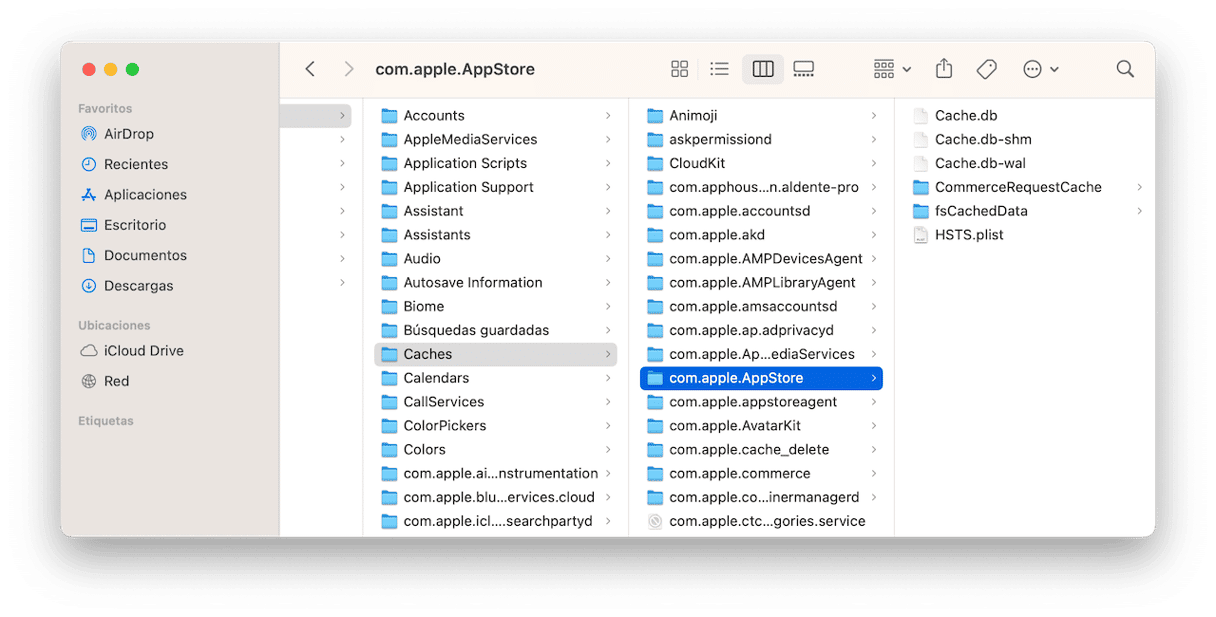Select the com.apple.akd folder
Image resolution: width=1216 pixels, height=617 pixels.
(761, 235)
